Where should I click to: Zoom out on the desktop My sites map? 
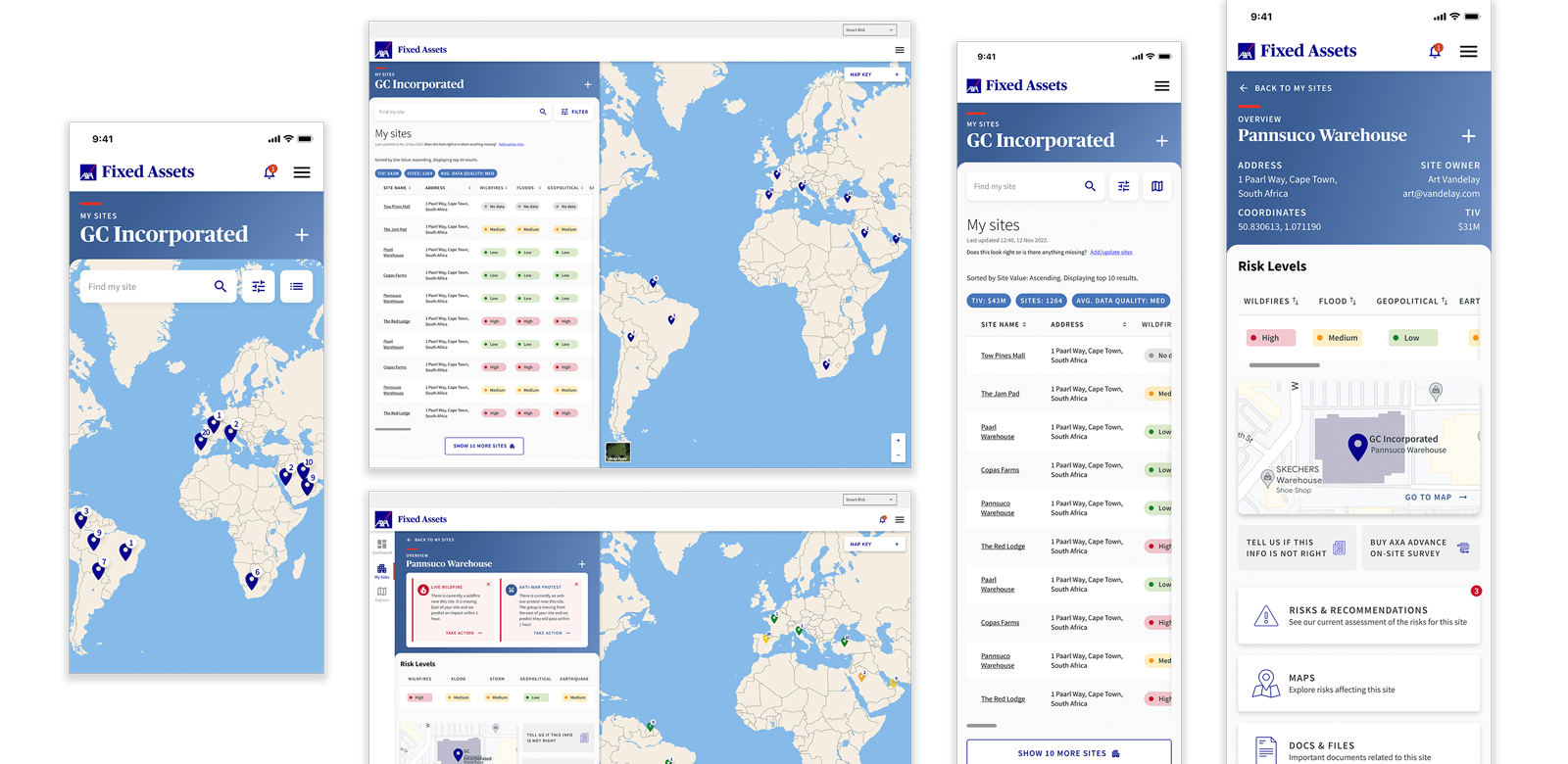(x=898, y=454)
